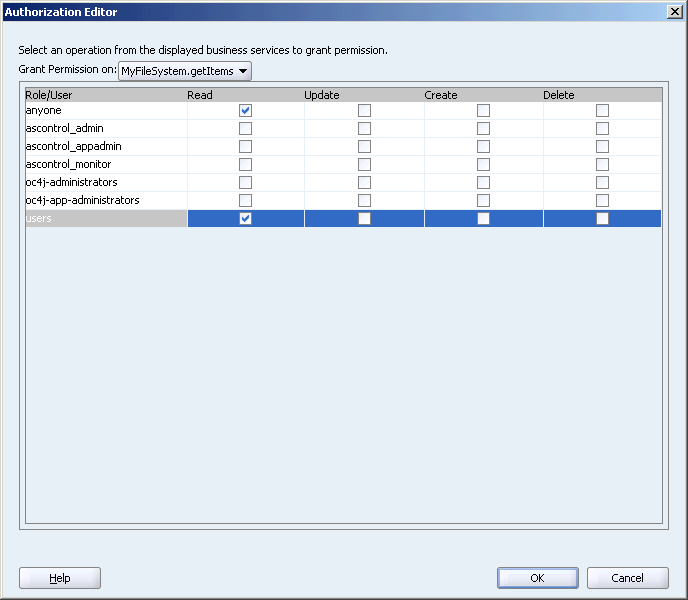This screenshot has height=600, width=688.
Task: Check Create for oc4j-administrators
Action: pos(483,183)
